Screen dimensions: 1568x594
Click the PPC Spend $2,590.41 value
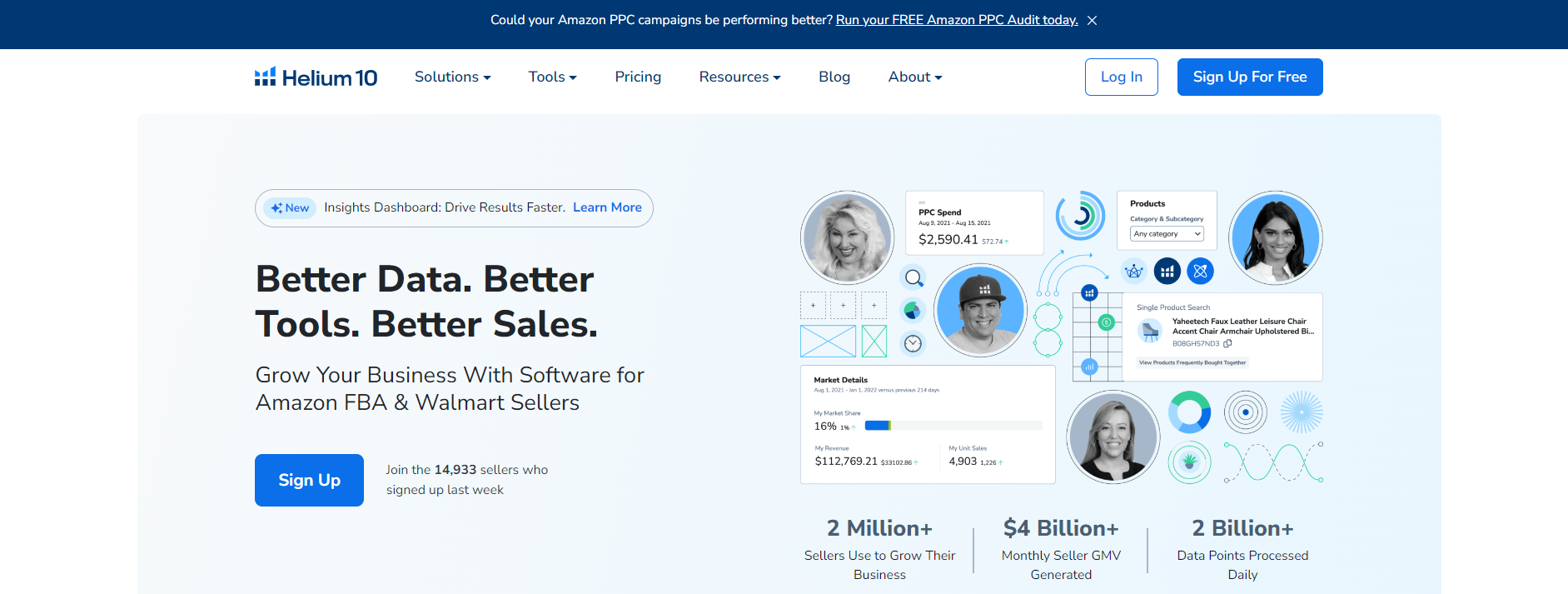[948, 239]
